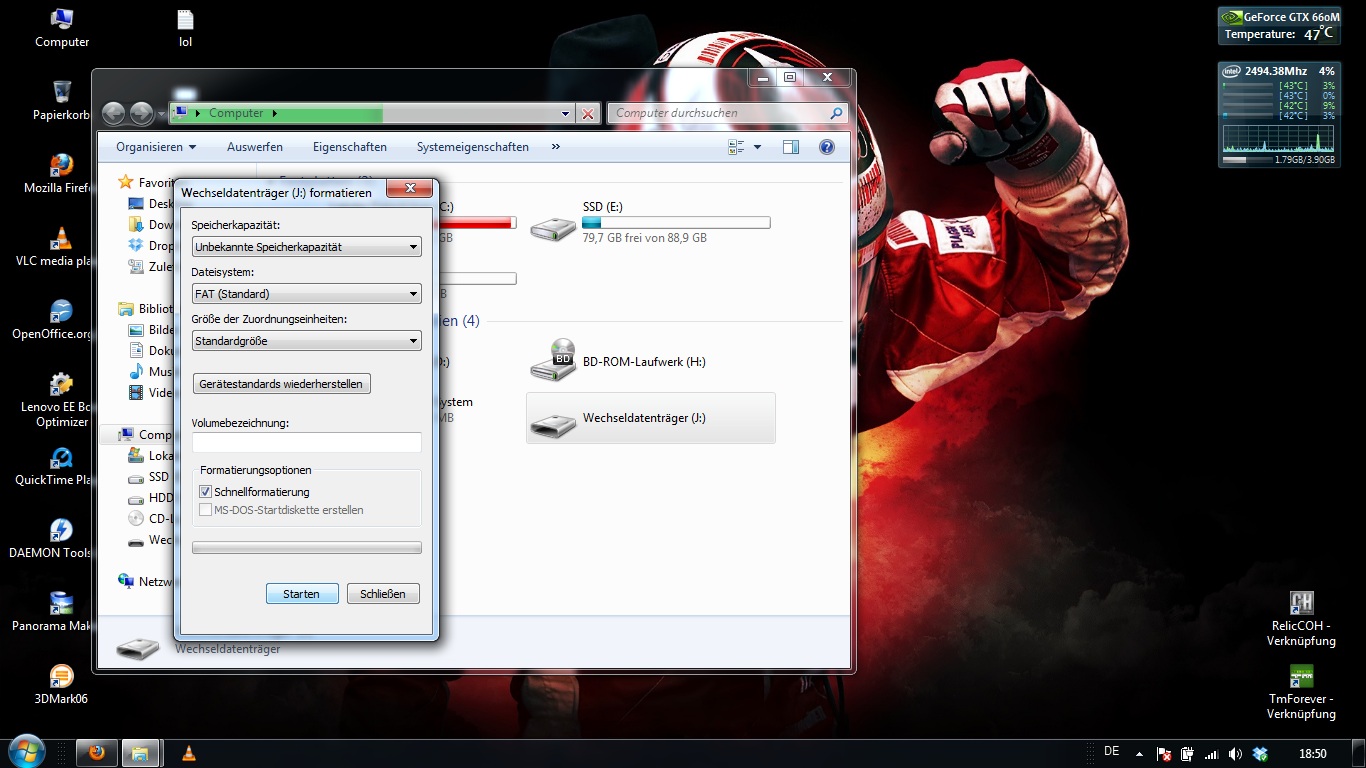1366x768 pixels.
Task: Click the Volumebezeichnung text field
Action: (306, 442)
